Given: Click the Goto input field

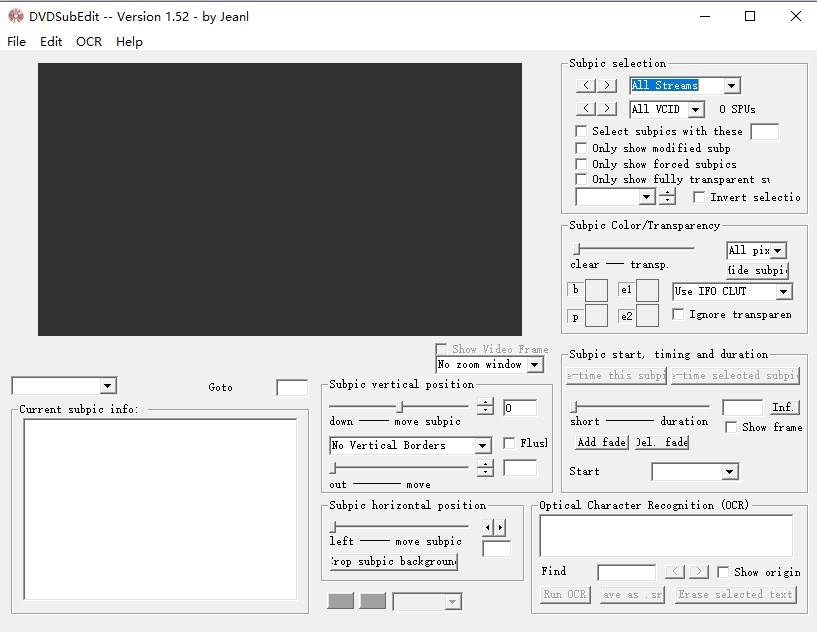Looking at the screenshot, I should (292, 388).
